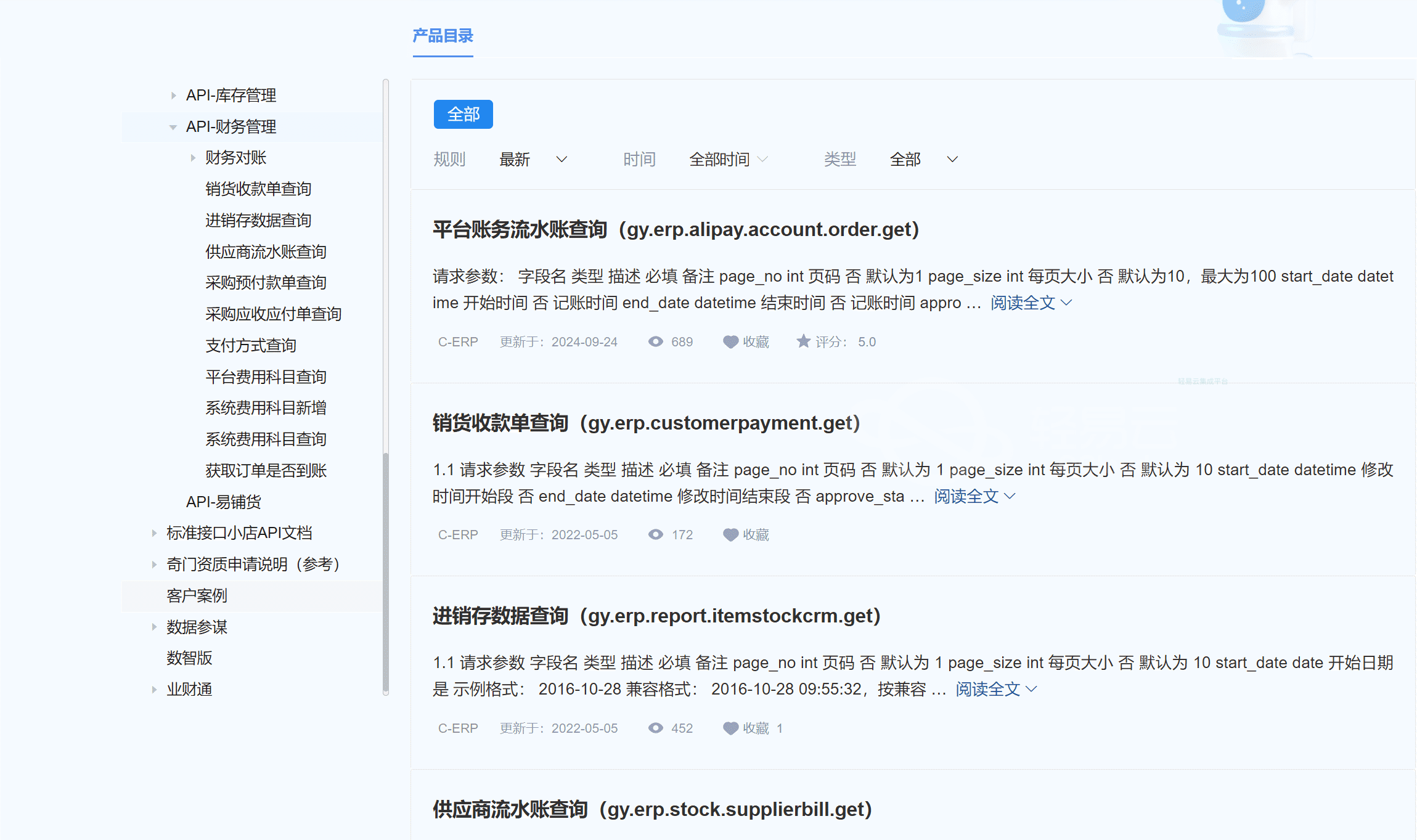1417x840 pixels.
Task: Open 支付方式查询 in the sidebar
Action: tap(251, 346)
